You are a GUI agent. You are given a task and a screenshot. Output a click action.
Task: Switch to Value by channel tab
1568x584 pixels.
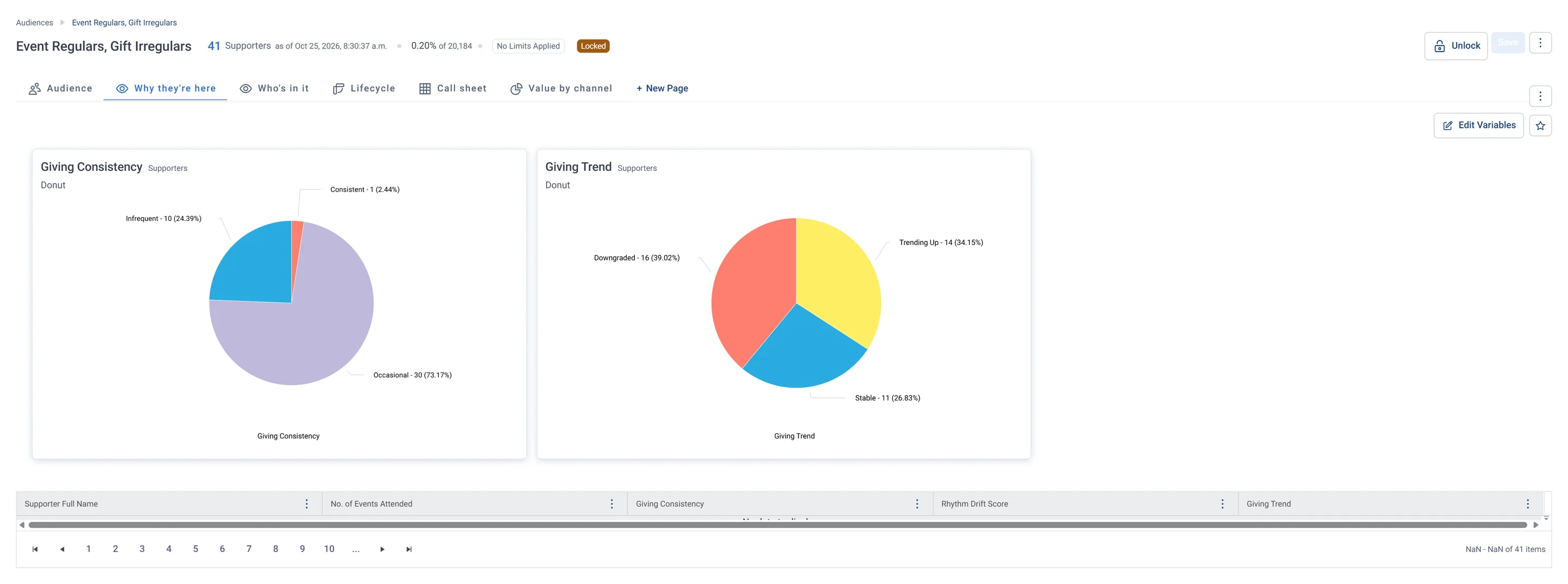561,88
